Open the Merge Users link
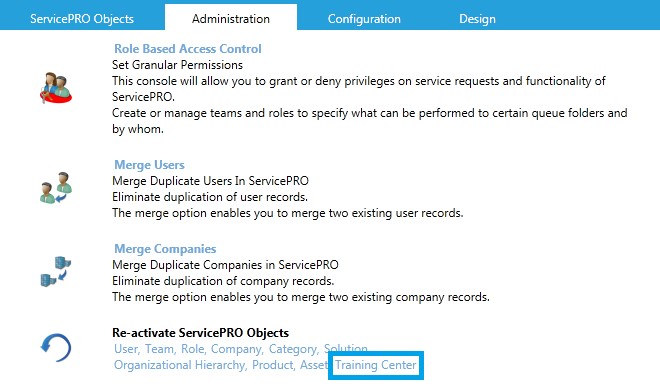 149,165
